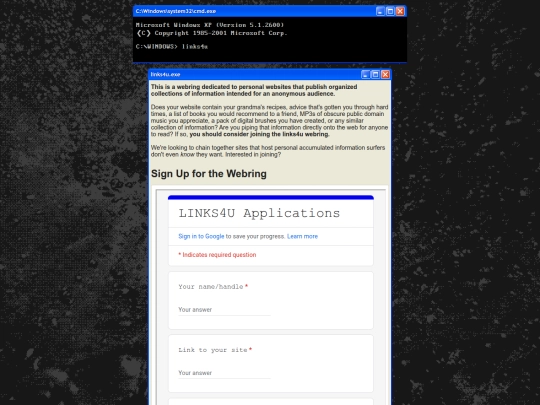Maximize the cmd.exe window
The image size is (540, 405).
pos(390,11)
